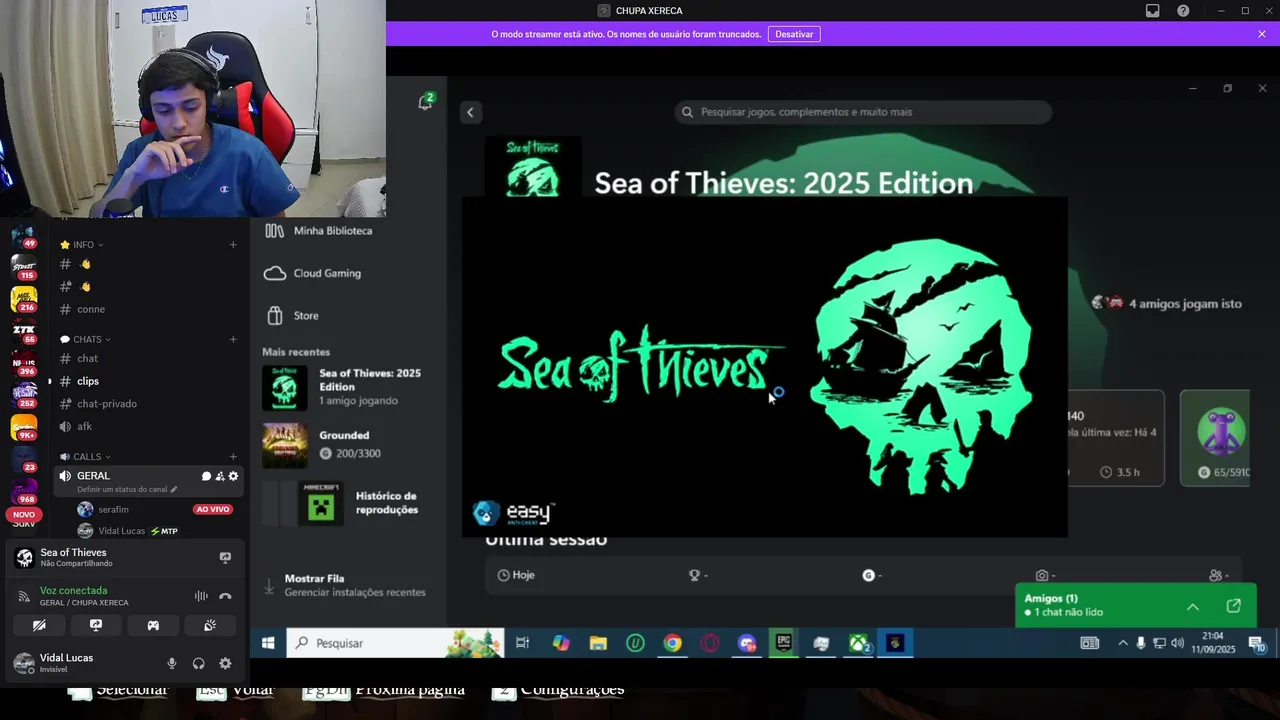Open Xbox app taskbar icon
The height and width of the screenshot is (720, 1280).
pos(859,644)
